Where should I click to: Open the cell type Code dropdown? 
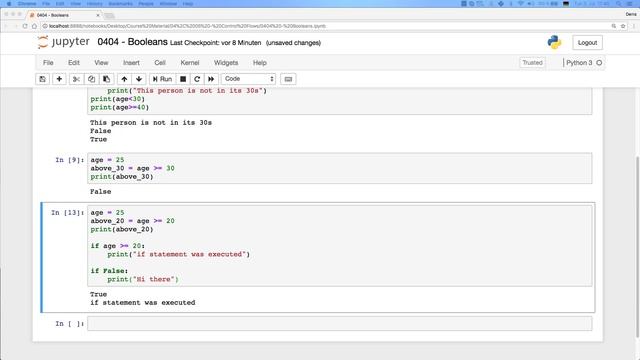click(249, 79)
